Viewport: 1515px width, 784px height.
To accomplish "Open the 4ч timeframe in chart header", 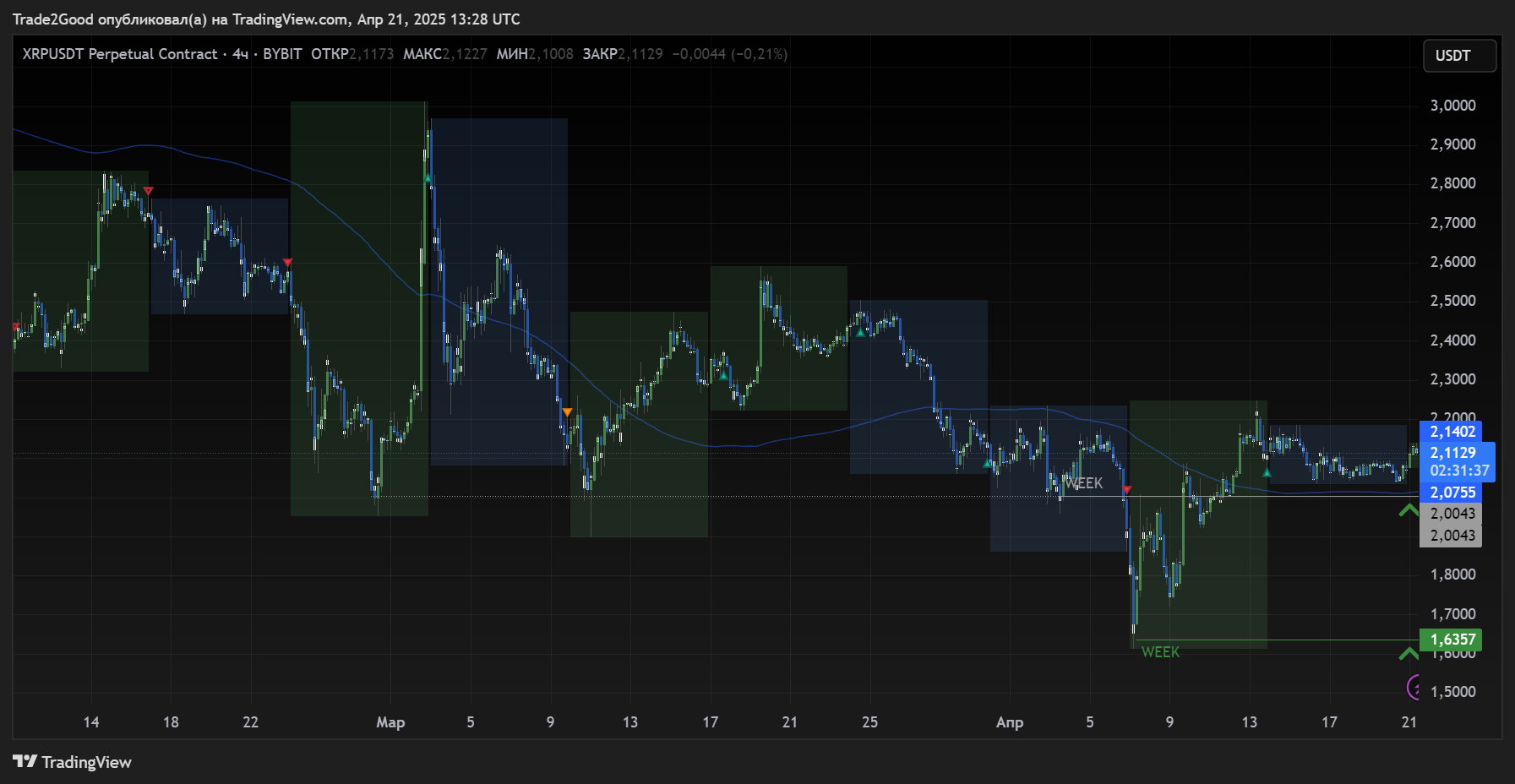I will 240,54.
